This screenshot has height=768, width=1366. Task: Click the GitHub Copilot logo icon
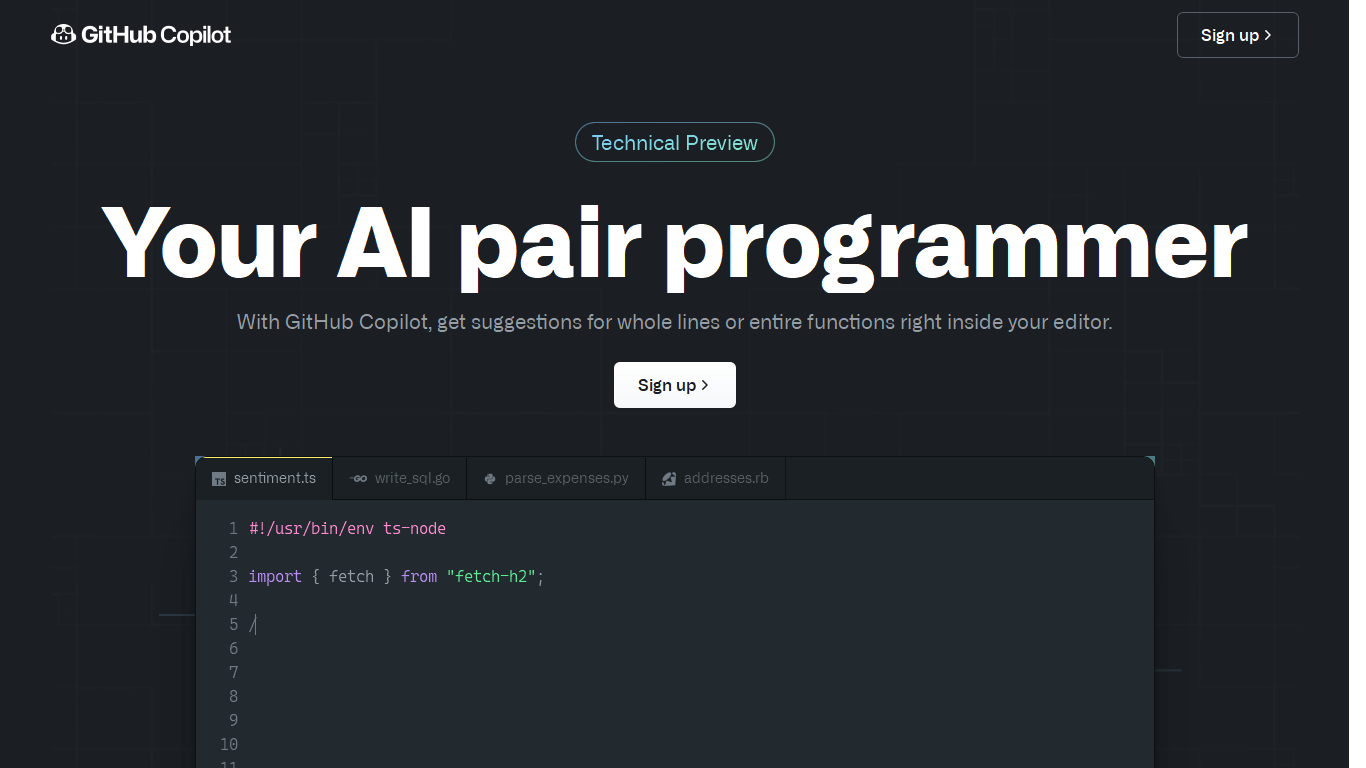[64, 35]
